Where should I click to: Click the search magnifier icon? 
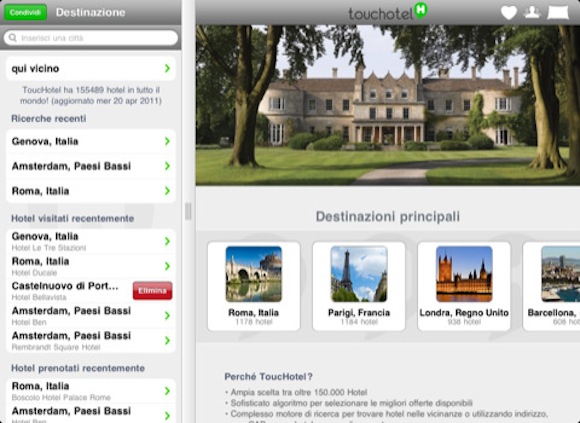tap(13, 38)
